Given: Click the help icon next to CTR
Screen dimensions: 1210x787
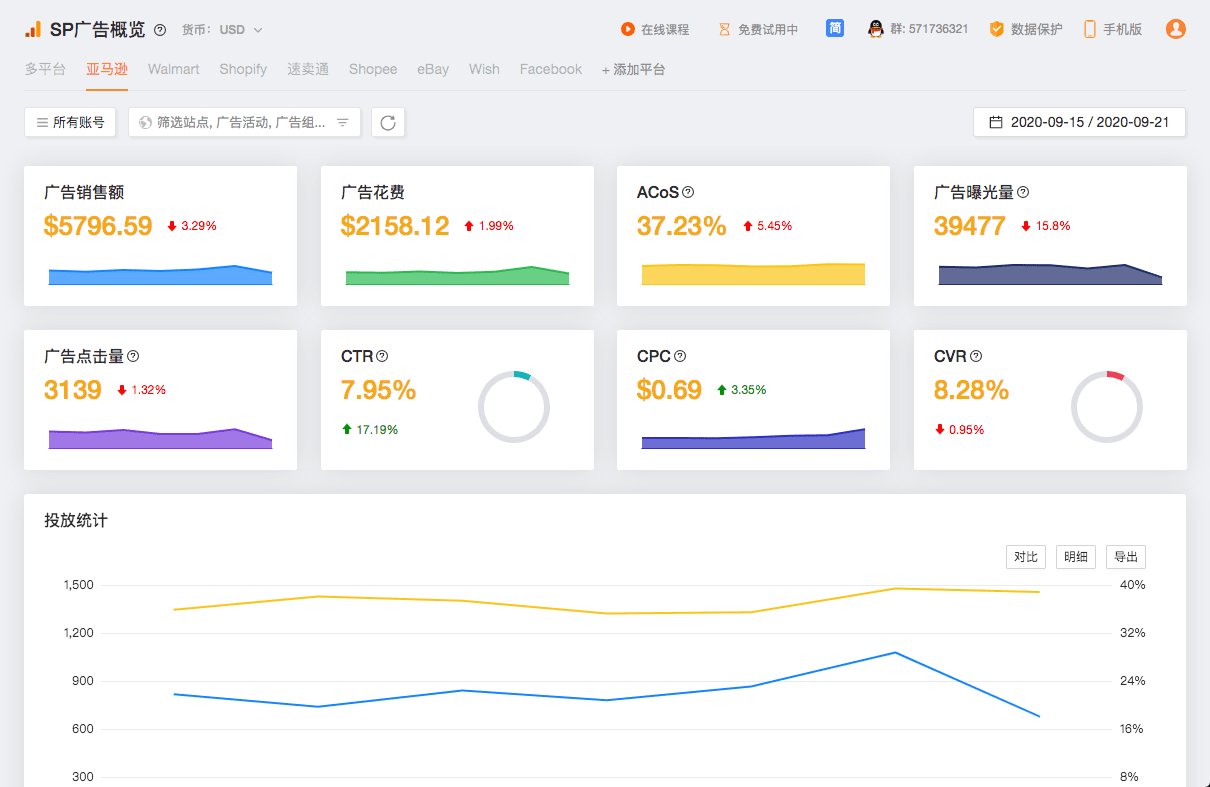Looking at the screenshot, I should [382, 356].
